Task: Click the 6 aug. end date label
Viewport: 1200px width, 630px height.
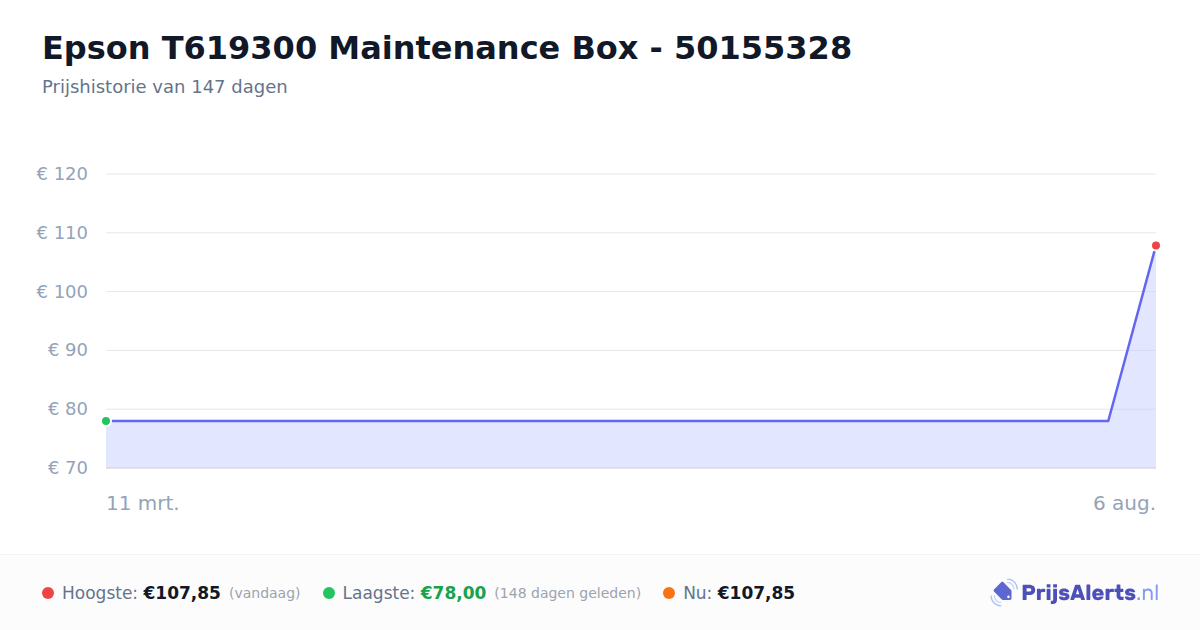Action: pos(1124,503)
